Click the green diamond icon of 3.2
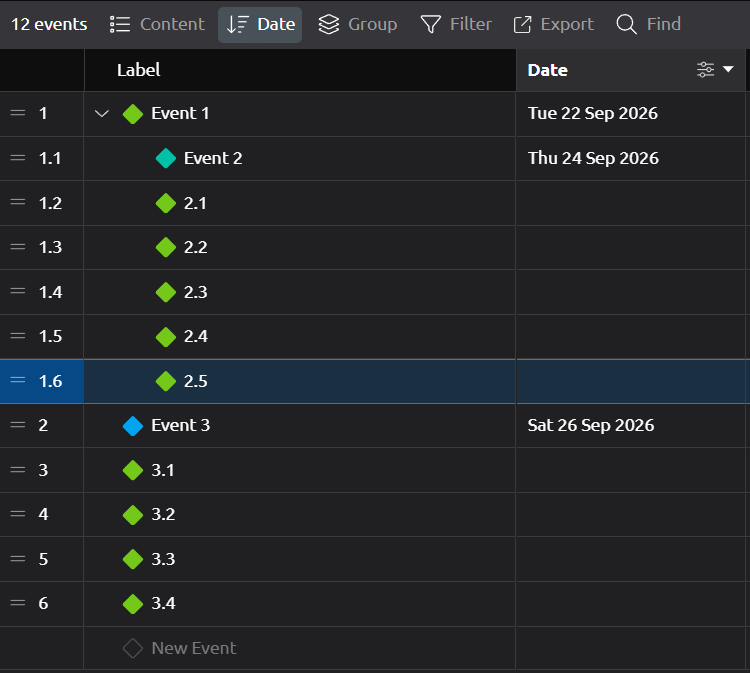Screen dimensions: 750x673 coord(133,515)
